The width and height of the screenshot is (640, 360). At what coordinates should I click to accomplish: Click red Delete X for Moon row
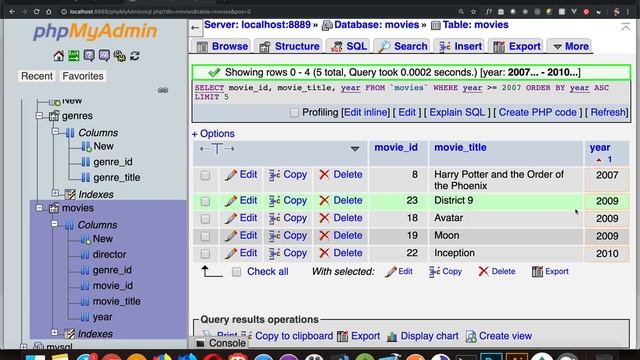(x=324, y=236)
